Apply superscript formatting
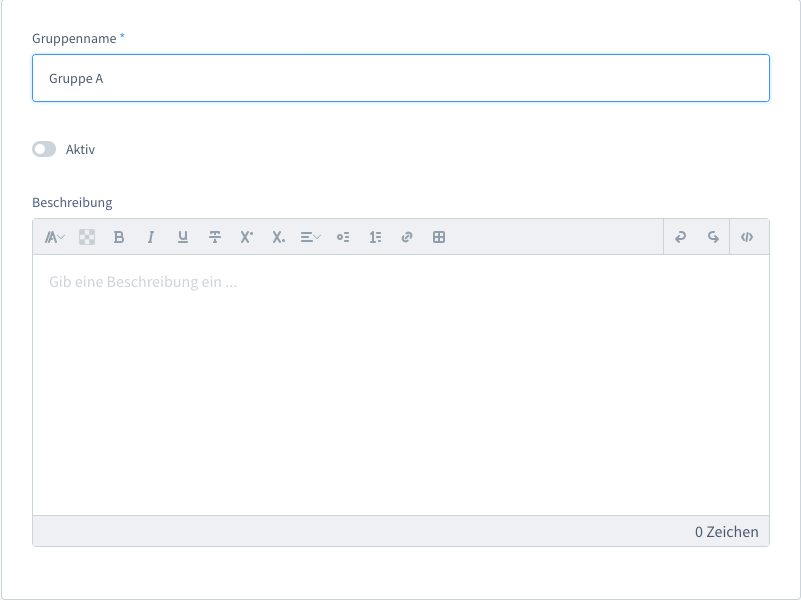Image resolution: width=801 pixels, height=600 pixels. coord(247,237)
